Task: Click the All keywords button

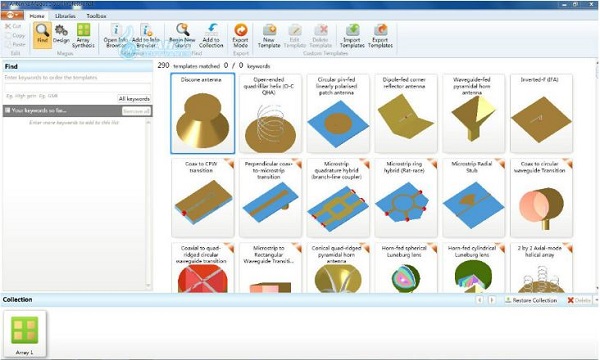Action: [134, 99]
